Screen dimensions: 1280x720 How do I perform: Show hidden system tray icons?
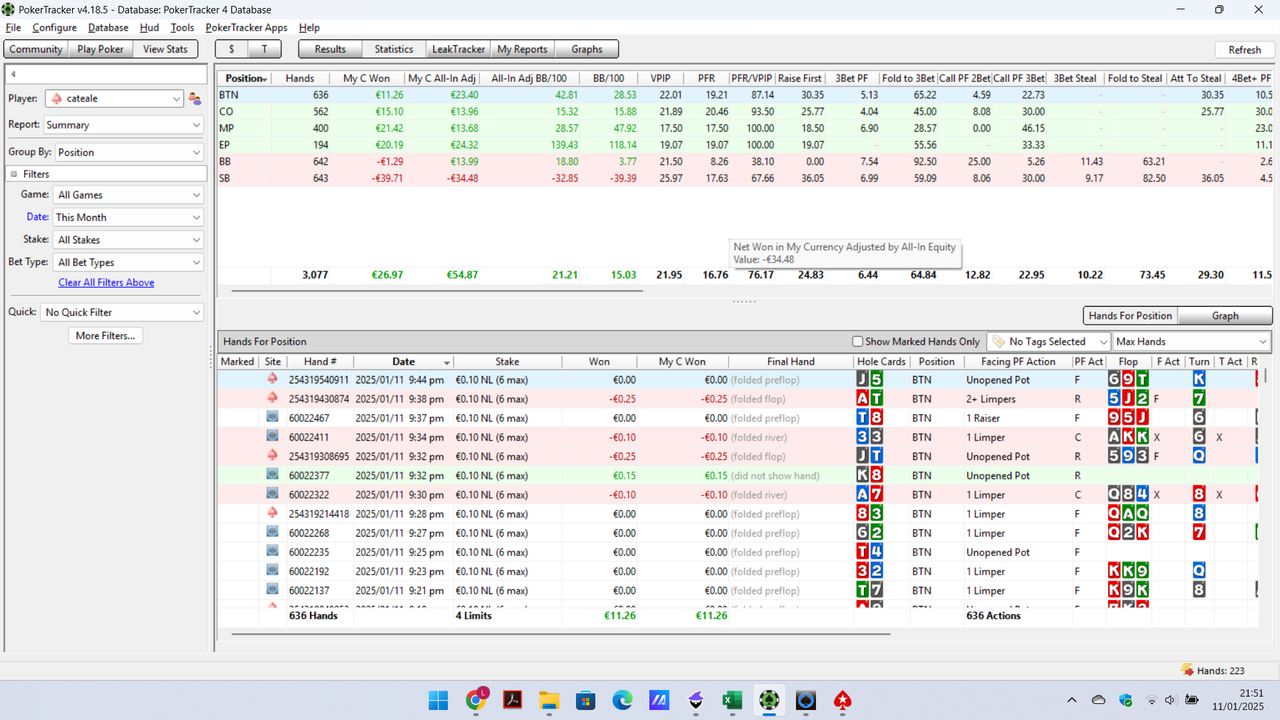pyautogui.click(x=1072, y=700)
